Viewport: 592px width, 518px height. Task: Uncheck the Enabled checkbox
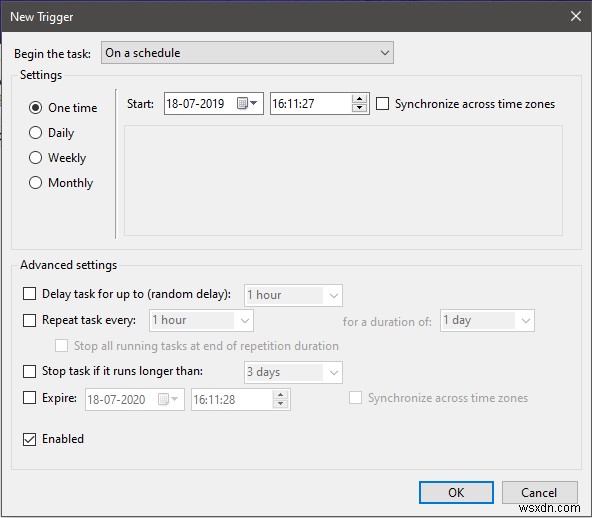29,439
